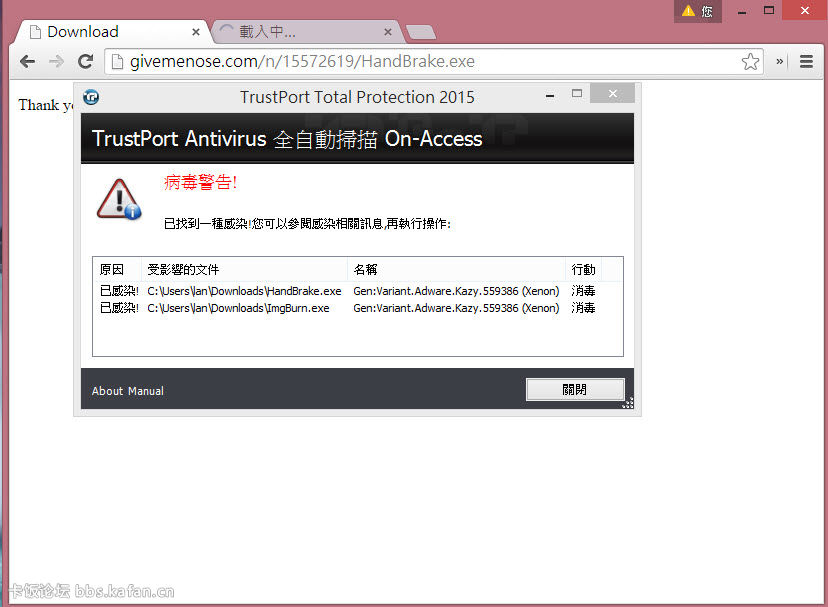828x607 pixels.
Task: Click the virus warning triangle icon
Action: point(119,198)
